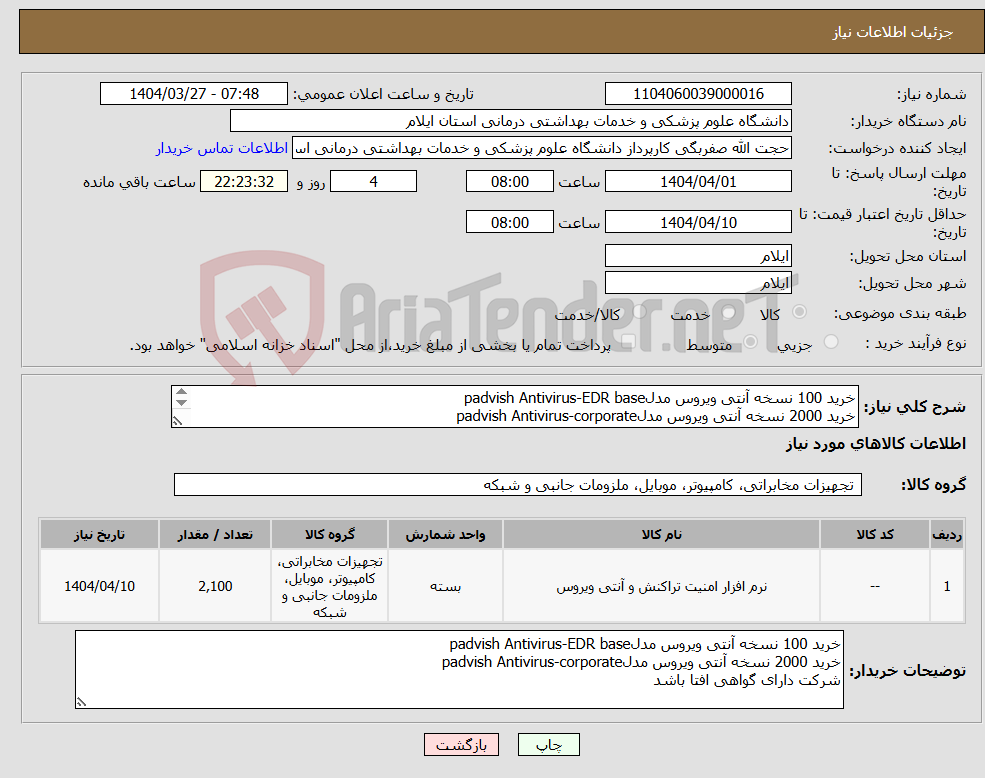Click the بازگشت (back) button
The image size is (985, 778).
pos(461,745)
